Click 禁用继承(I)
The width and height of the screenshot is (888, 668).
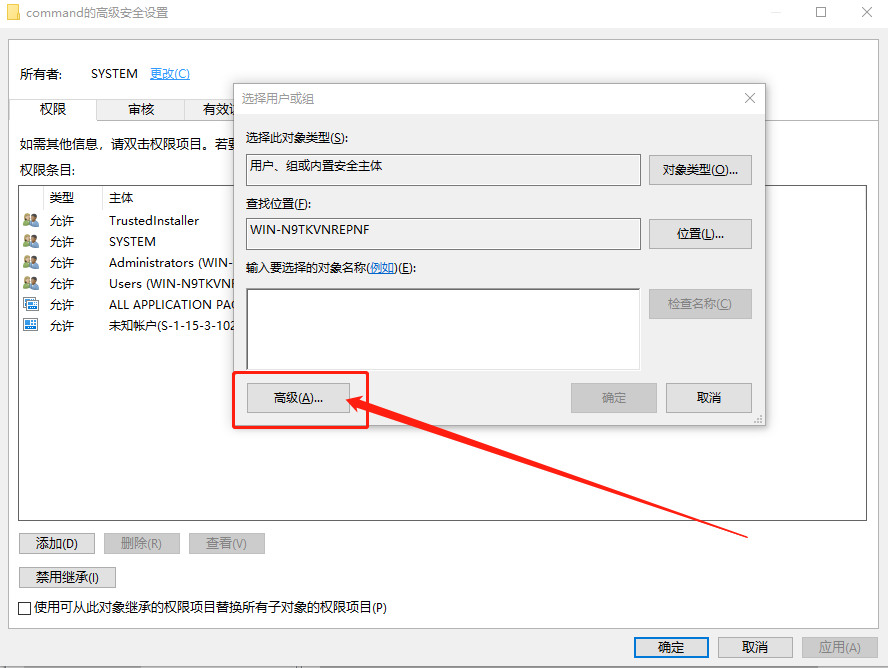(x=66, y=577)
